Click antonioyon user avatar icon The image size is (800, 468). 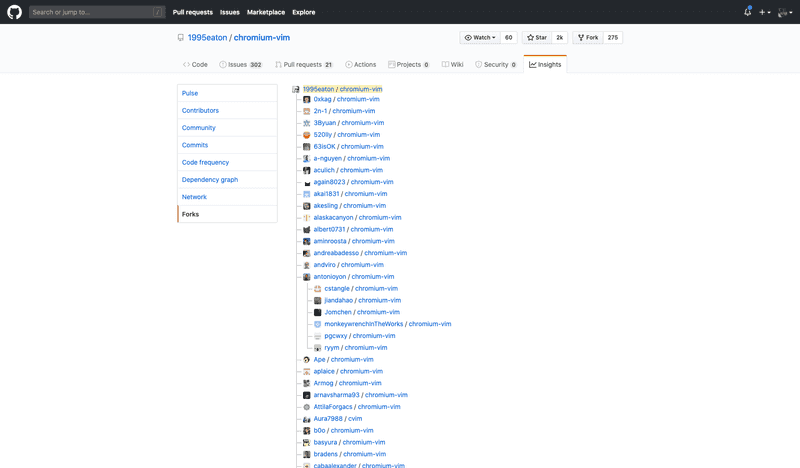click(x=307, y=277)
